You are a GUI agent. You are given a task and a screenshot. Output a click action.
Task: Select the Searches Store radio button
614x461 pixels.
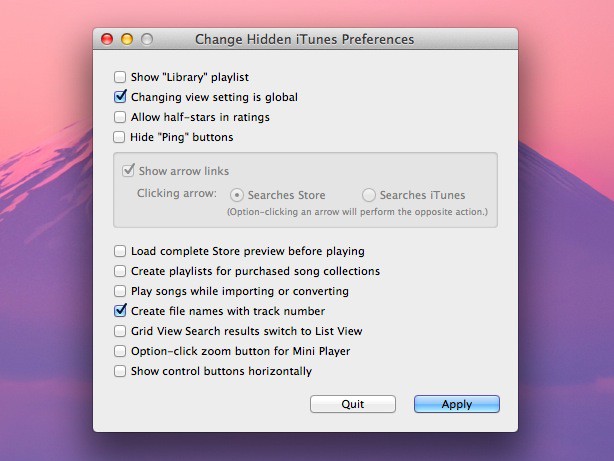tap(237, 195)
